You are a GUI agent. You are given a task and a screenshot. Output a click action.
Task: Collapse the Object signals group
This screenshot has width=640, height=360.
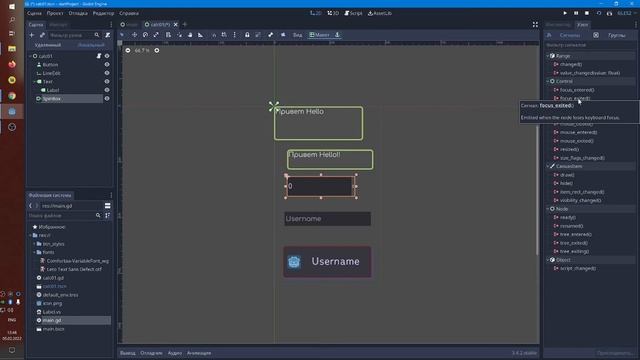(548, 260)
